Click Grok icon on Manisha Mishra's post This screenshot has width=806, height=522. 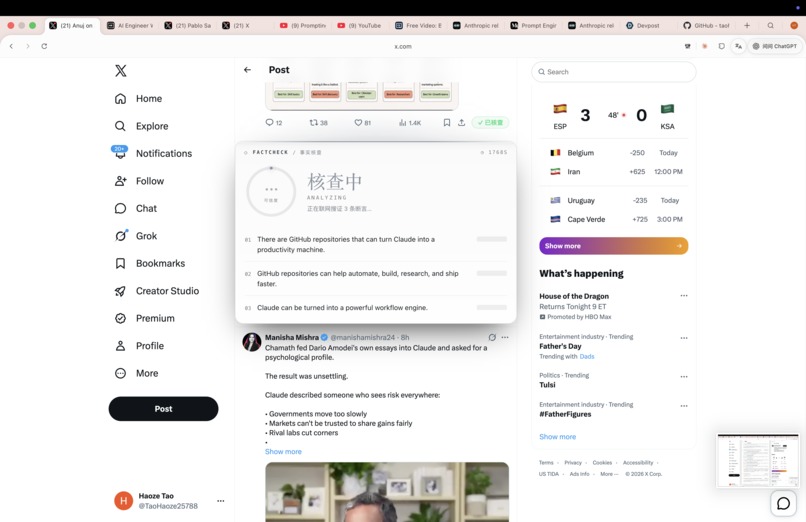(492, 338)
